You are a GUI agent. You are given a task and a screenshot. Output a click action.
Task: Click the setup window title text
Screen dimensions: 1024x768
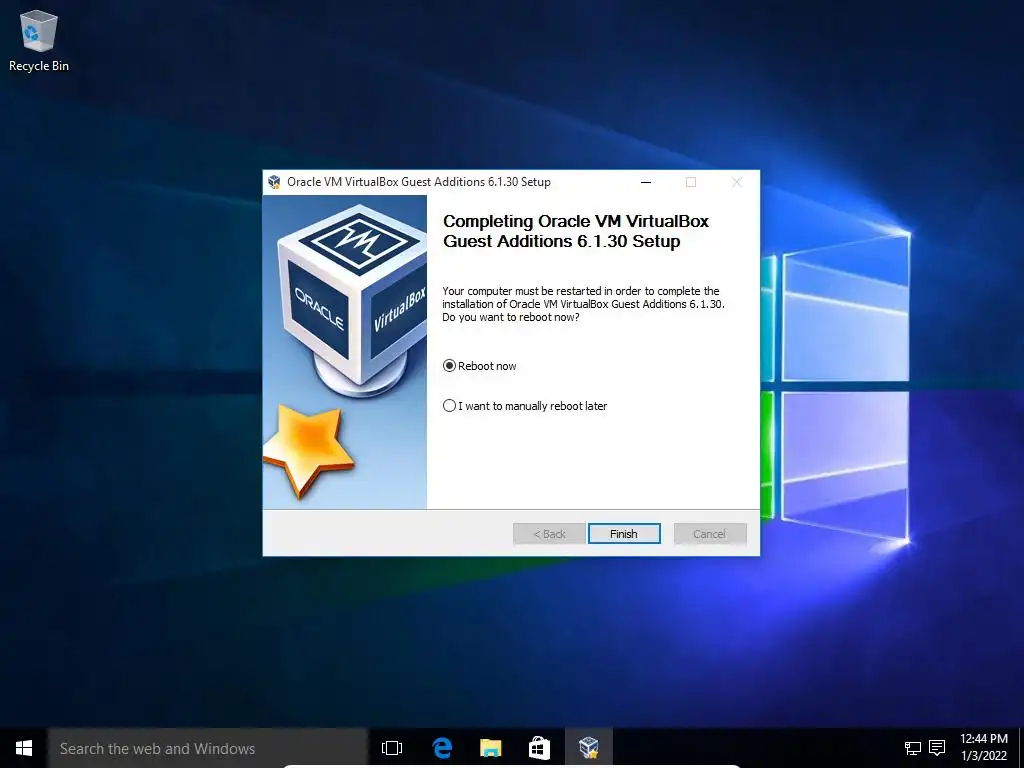click(x=419, y=182)
